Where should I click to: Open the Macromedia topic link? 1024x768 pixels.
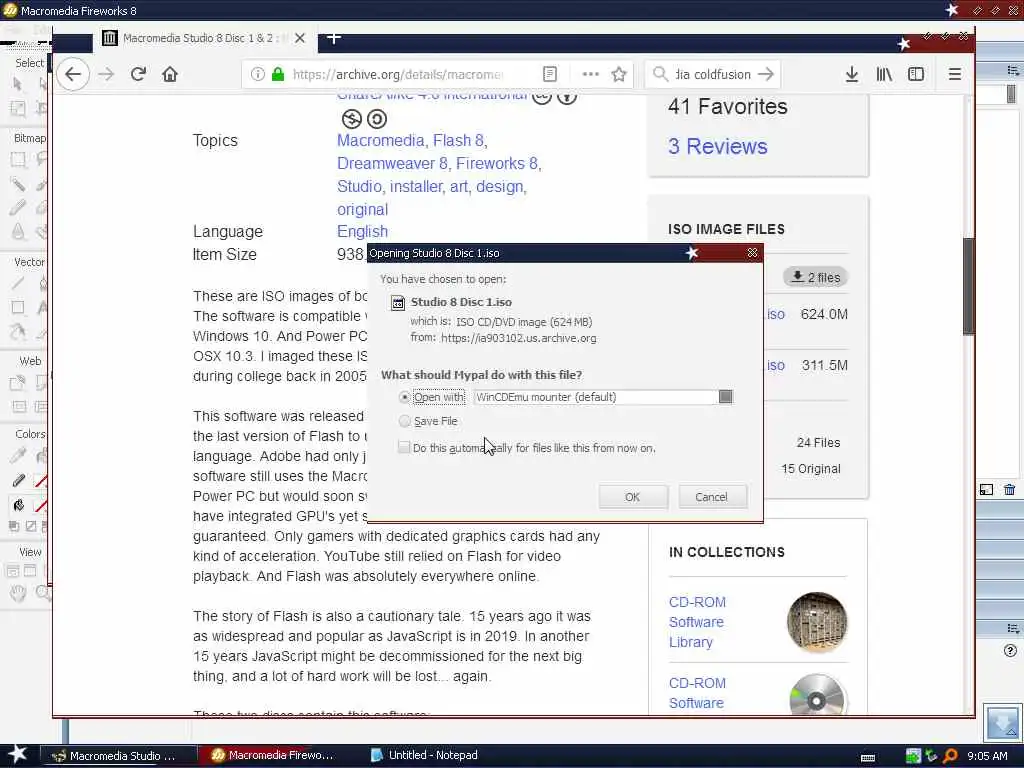tap(381, 140)
